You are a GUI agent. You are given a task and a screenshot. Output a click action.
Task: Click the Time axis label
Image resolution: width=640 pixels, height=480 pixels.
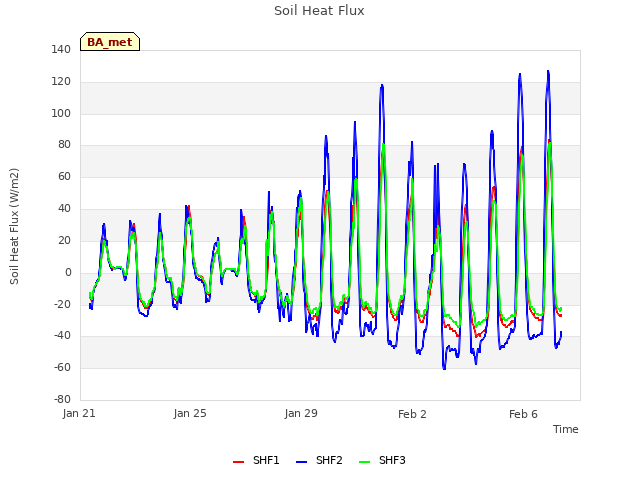click(566, 429)
